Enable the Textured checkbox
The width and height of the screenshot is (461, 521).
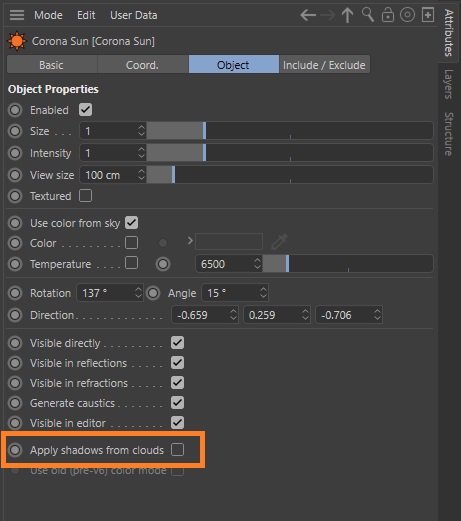[85, 196]
